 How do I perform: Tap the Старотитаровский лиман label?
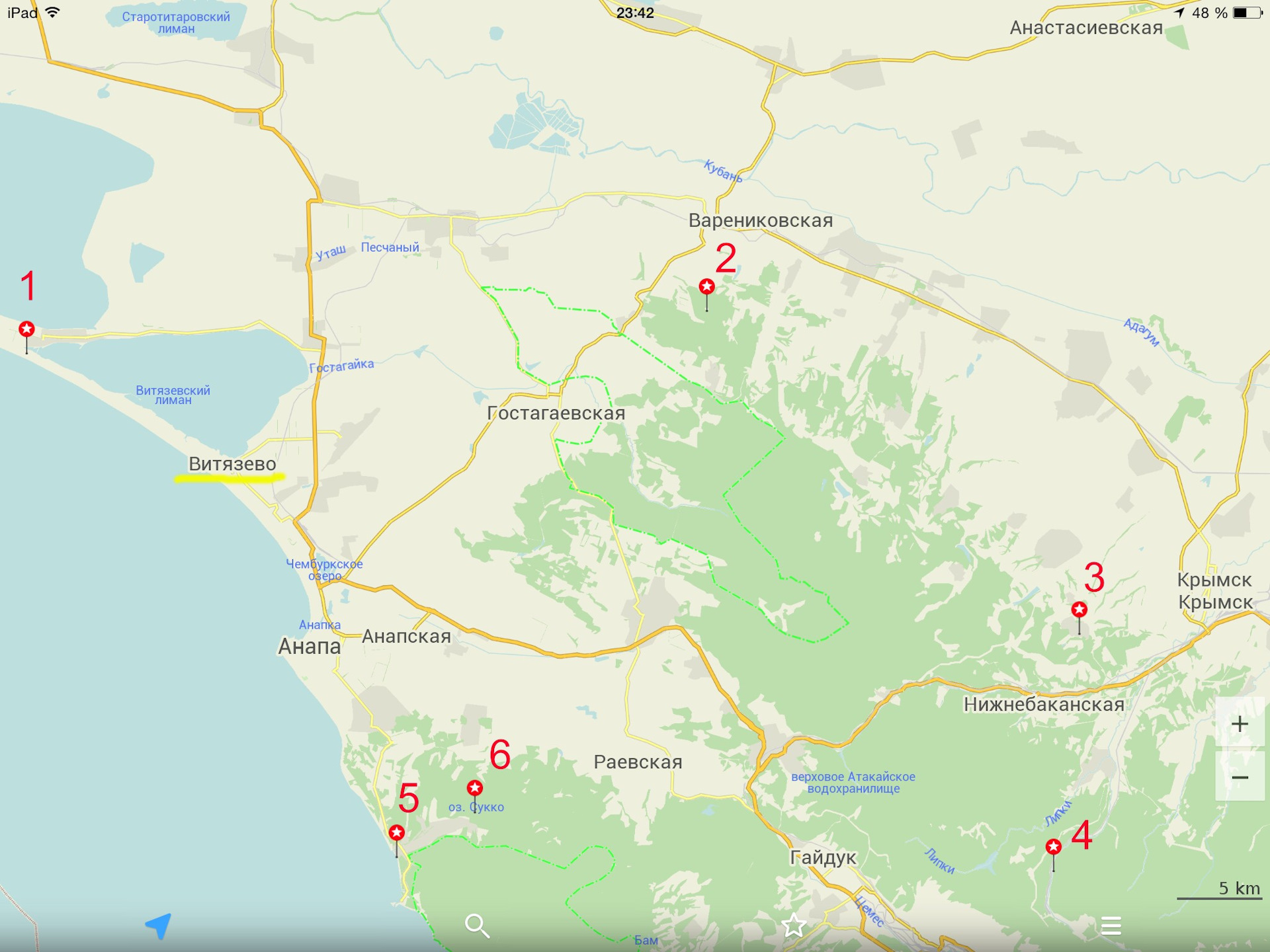[x=176, y=22]
